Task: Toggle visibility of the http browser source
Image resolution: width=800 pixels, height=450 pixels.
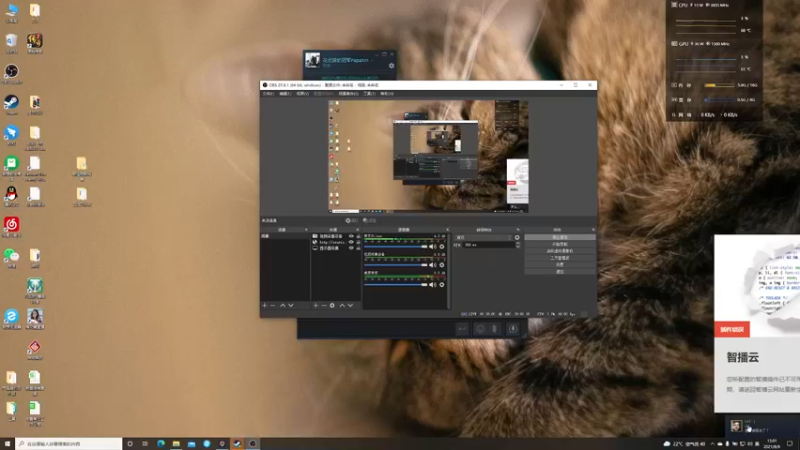Action: coord(352,242)
